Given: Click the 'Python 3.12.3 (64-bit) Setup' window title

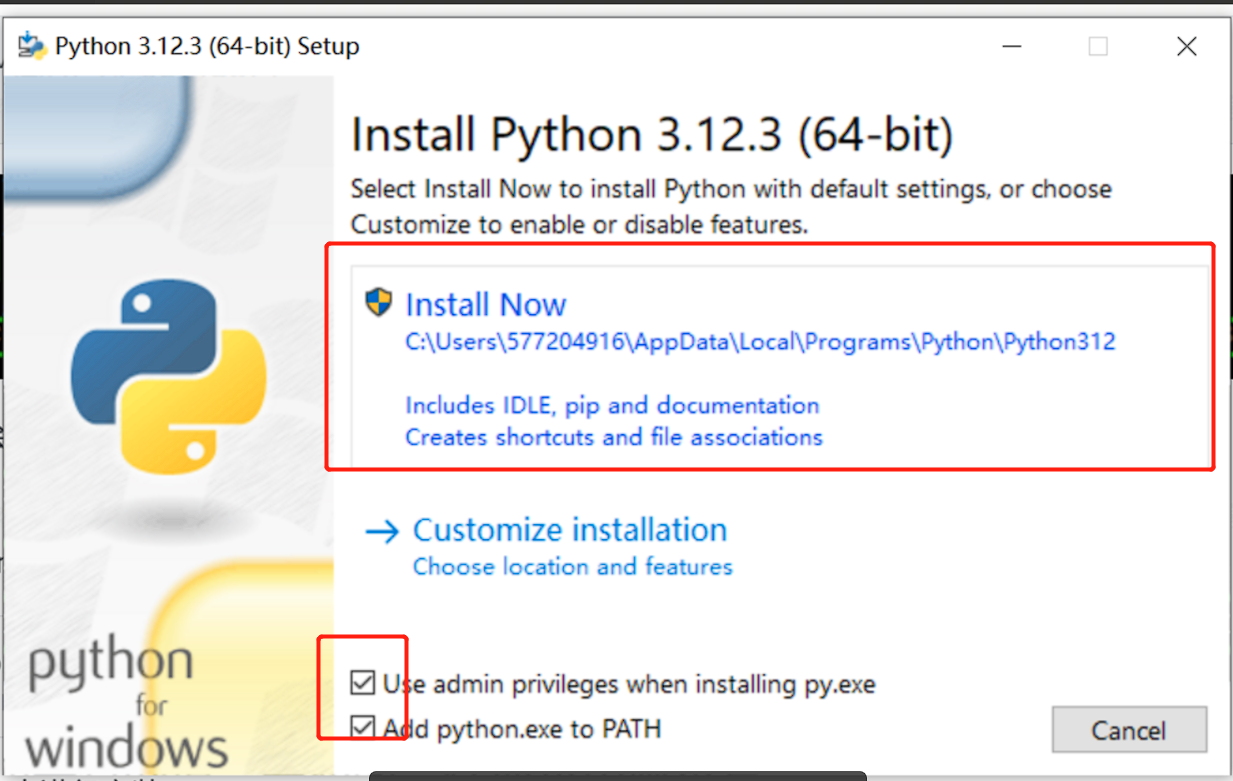Looking at the screenshot, I should click(207, 46).
